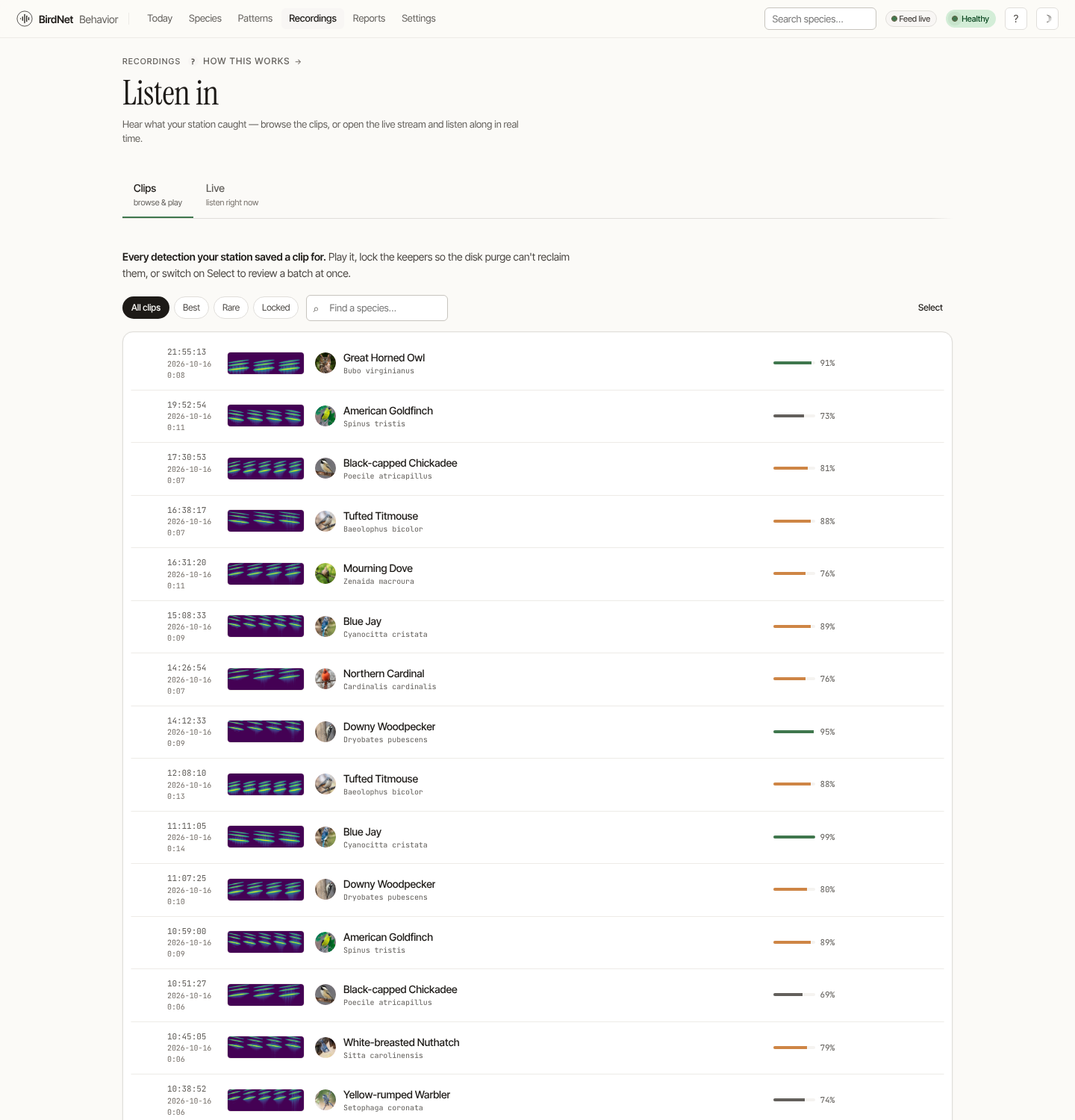Filter clips by Best
This screenshot has width=1075, height=1120.
click(191, 308)
